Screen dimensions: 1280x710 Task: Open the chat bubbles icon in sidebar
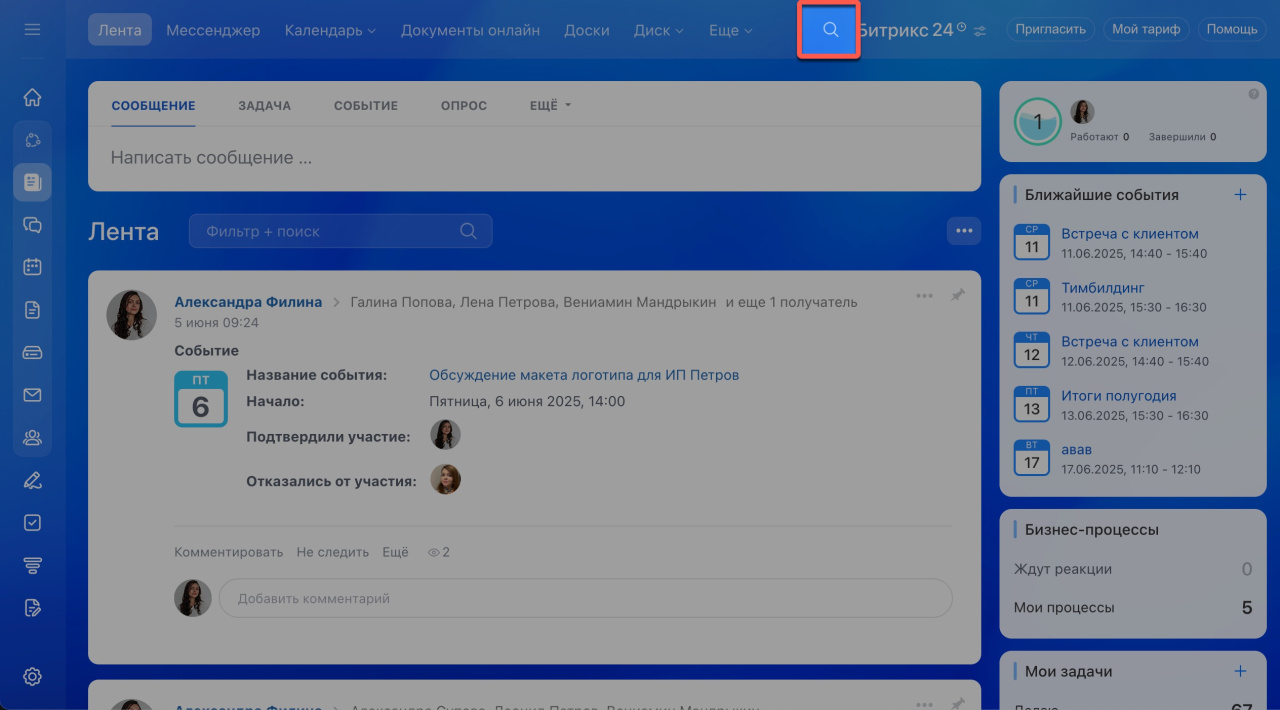coord(32,225)
